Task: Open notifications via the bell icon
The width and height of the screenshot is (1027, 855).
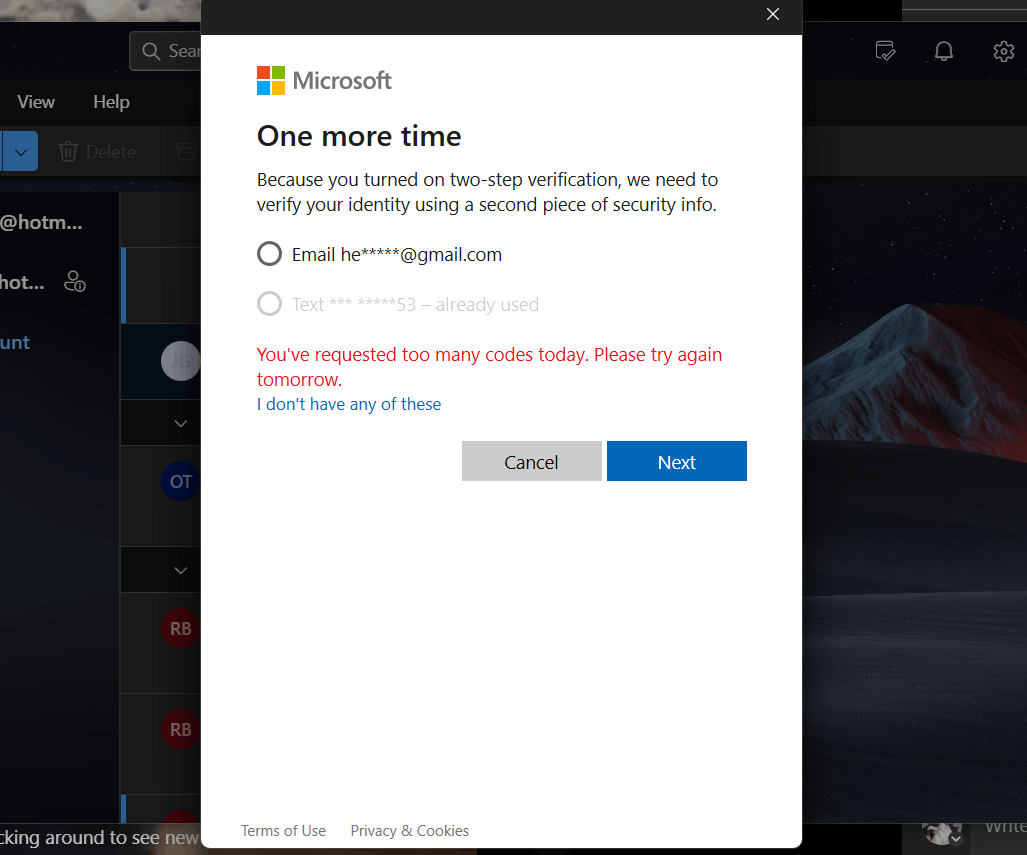Action: tap(943, 51)
